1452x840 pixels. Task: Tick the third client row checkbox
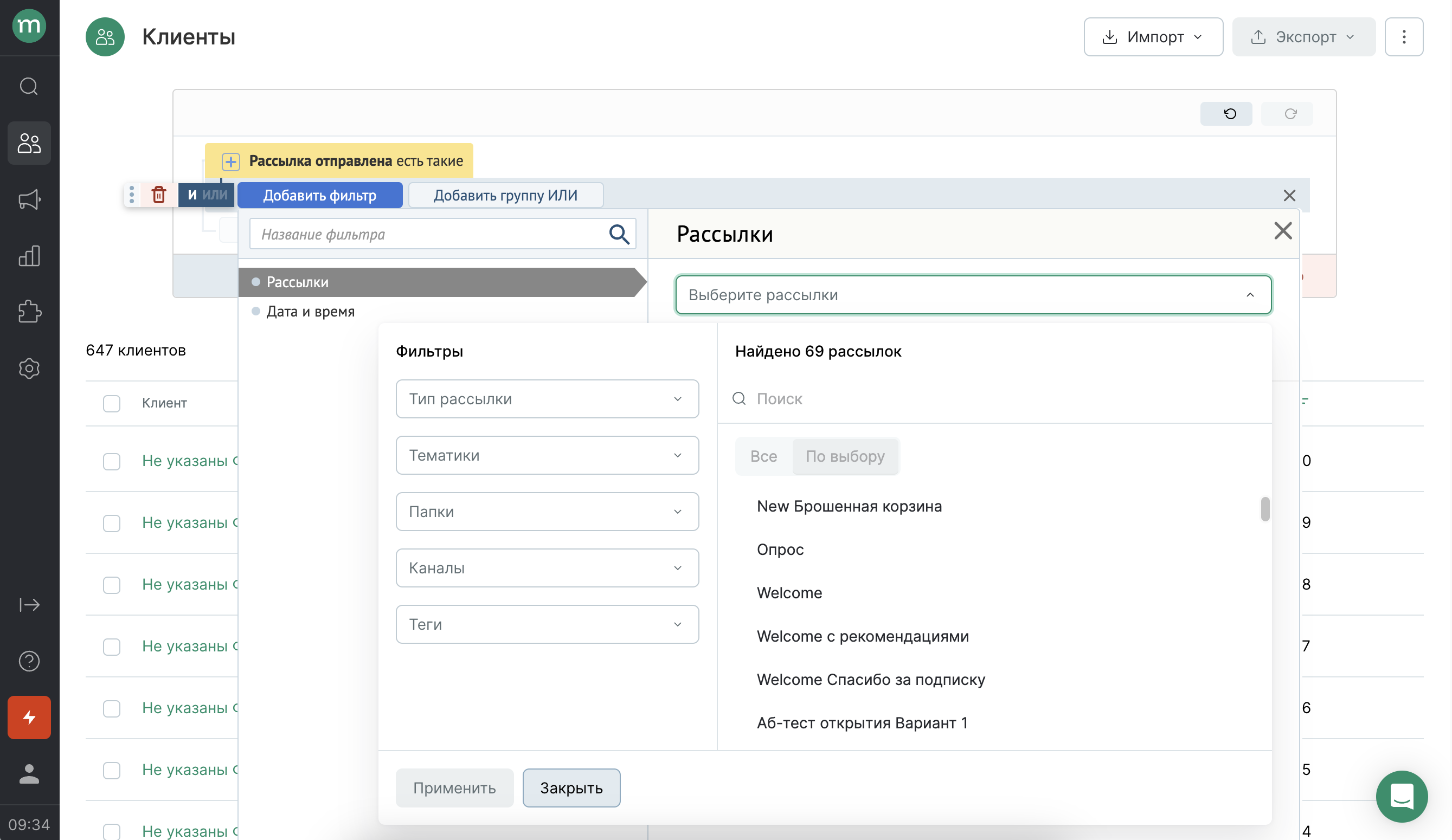111,585
